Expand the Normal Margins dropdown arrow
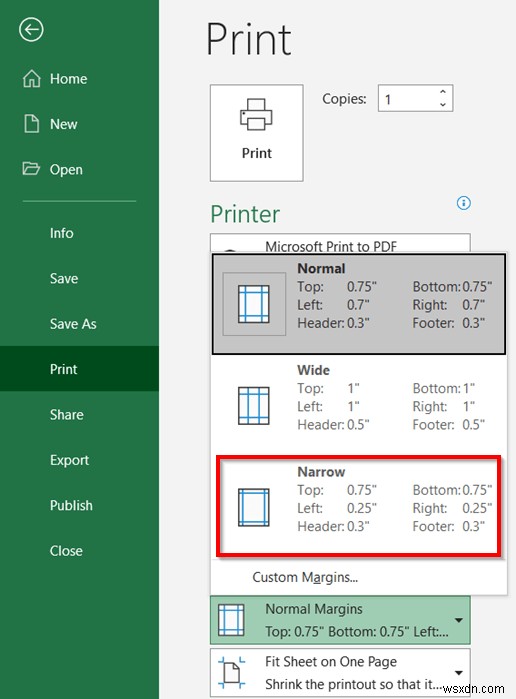The width and height of the screenshot is (516, 699). tap(458, 620)
